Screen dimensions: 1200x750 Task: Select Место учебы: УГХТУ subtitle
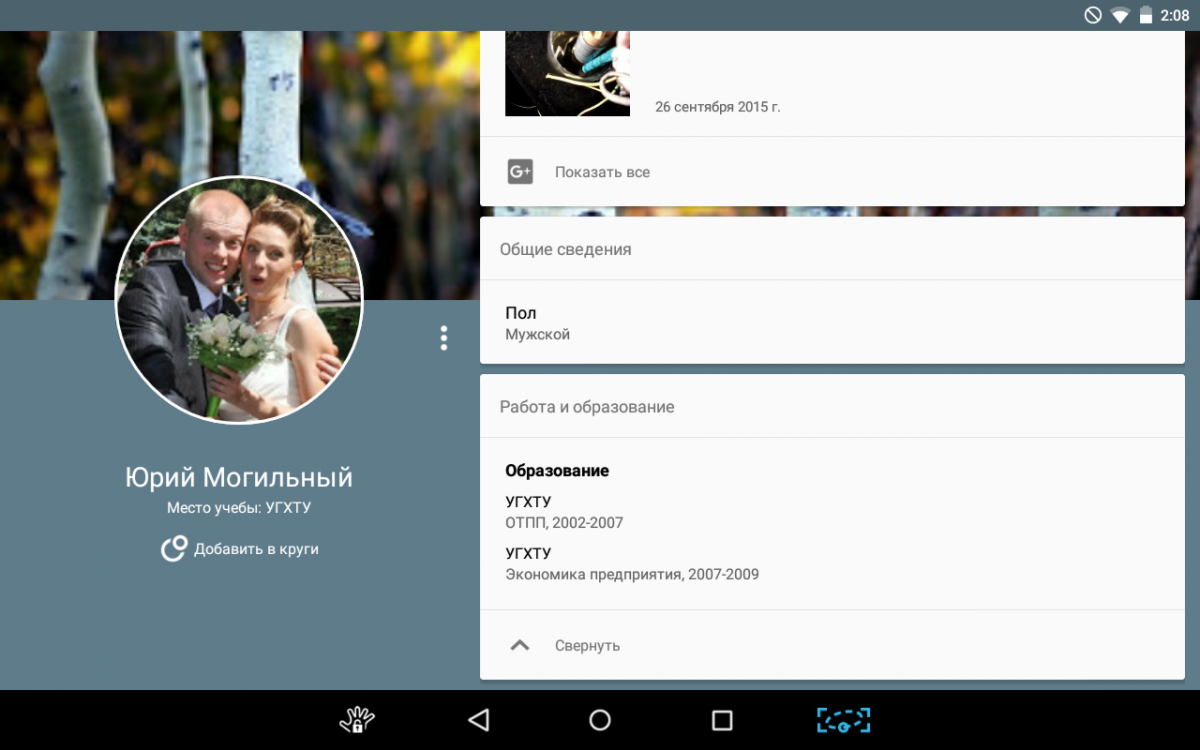pos(239,508)
